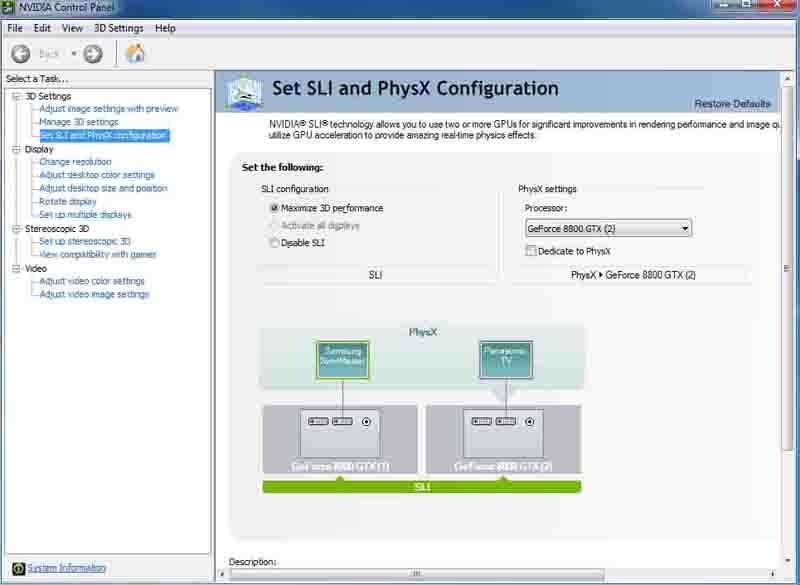The width and height of the screenshot is (800, 585).
Task: Click the System Information icon at bottom left
Action: (x=17, y=568)
